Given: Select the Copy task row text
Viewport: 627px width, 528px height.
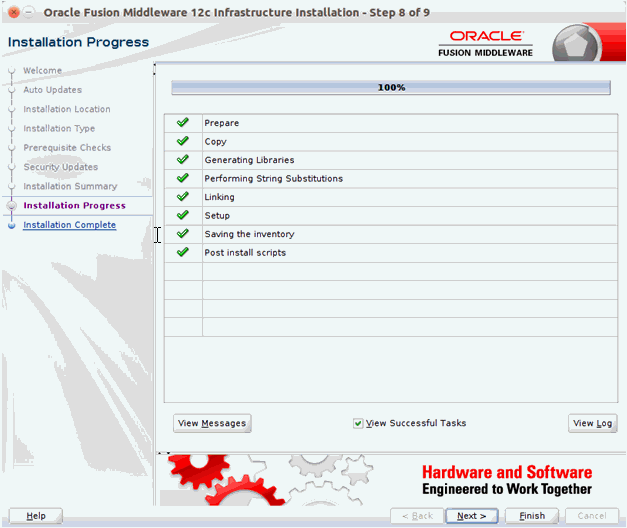Looking at the screenshot, I should point(216,142).
